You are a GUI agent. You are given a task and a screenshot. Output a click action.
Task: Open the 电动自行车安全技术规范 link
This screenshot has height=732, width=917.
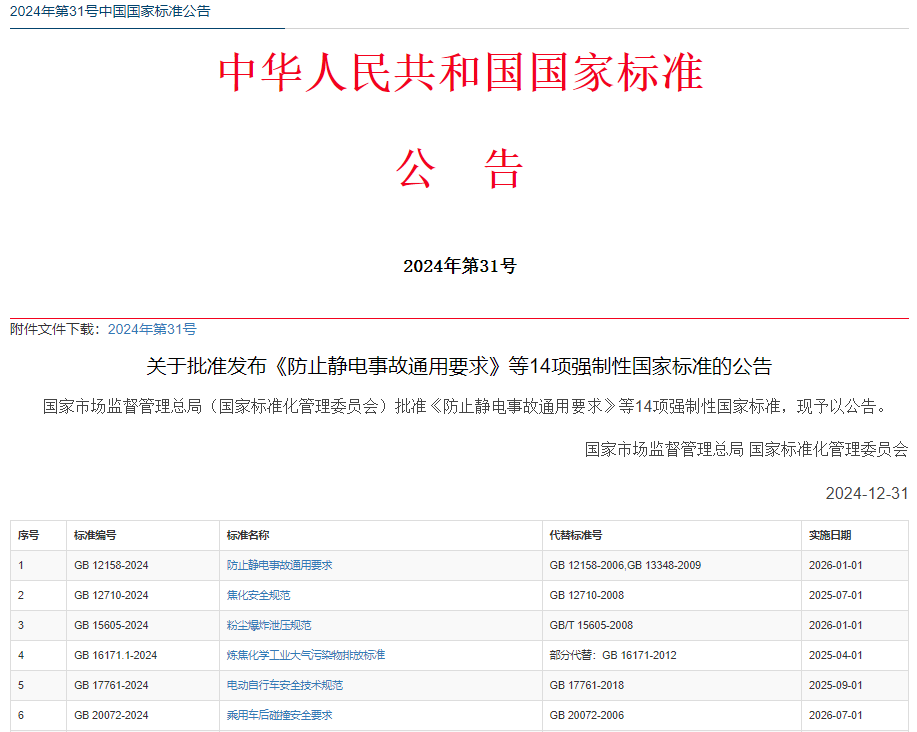(285, 685)
